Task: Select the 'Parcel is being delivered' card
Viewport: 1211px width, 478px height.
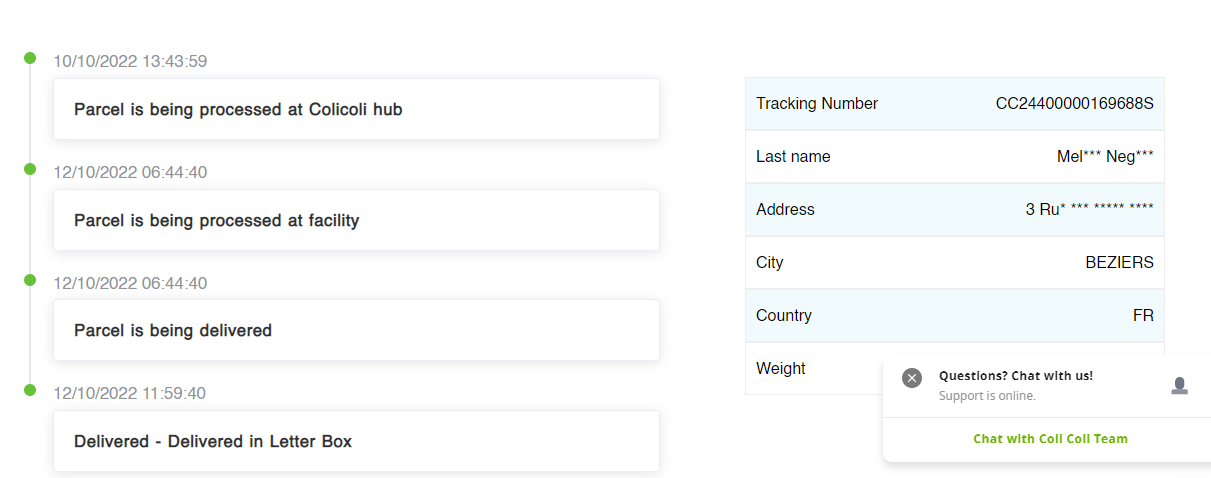Action: pyautogui.click(x=356, y=330)
